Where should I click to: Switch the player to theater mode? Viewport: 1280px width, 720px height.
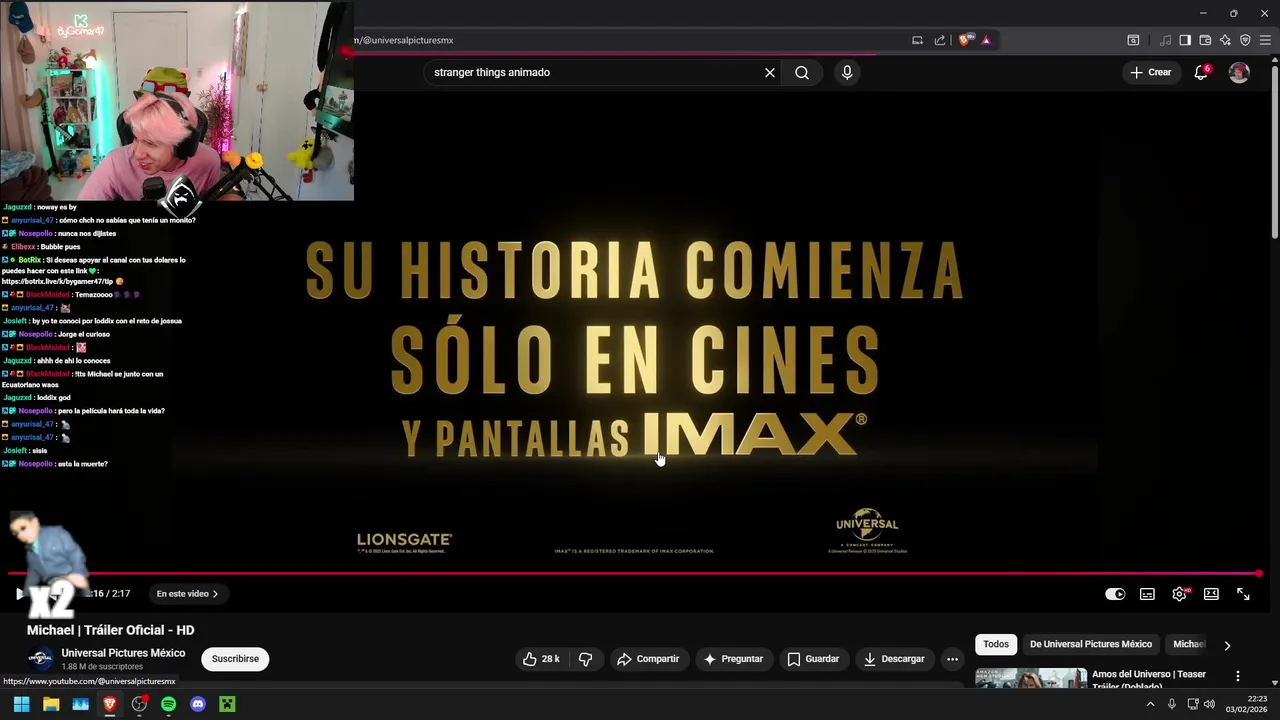pyautogui.click(x=1211, y=594)
